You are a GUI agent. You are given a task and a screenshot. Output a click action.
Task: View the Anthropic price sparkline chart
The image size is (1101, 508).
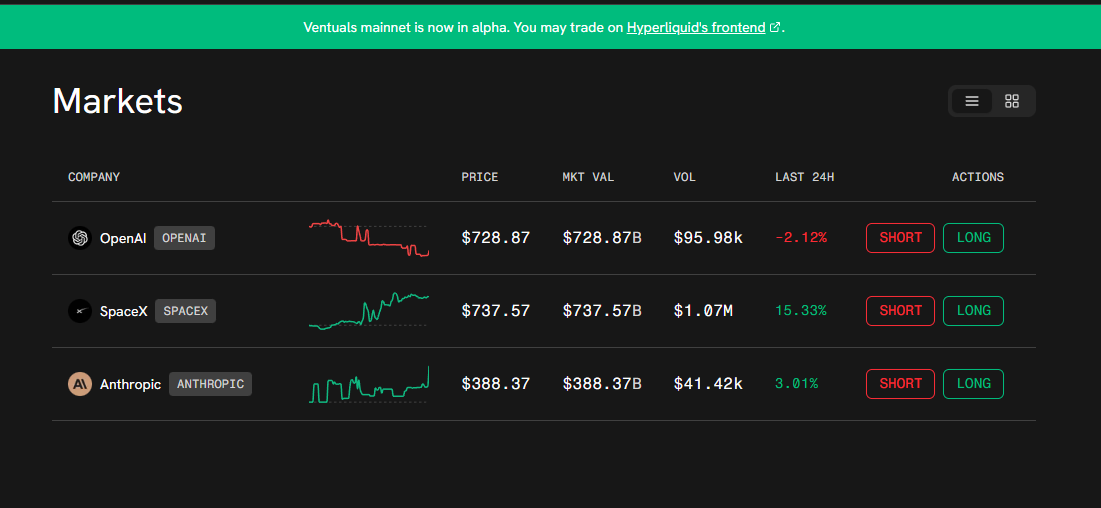click(368, 386)
